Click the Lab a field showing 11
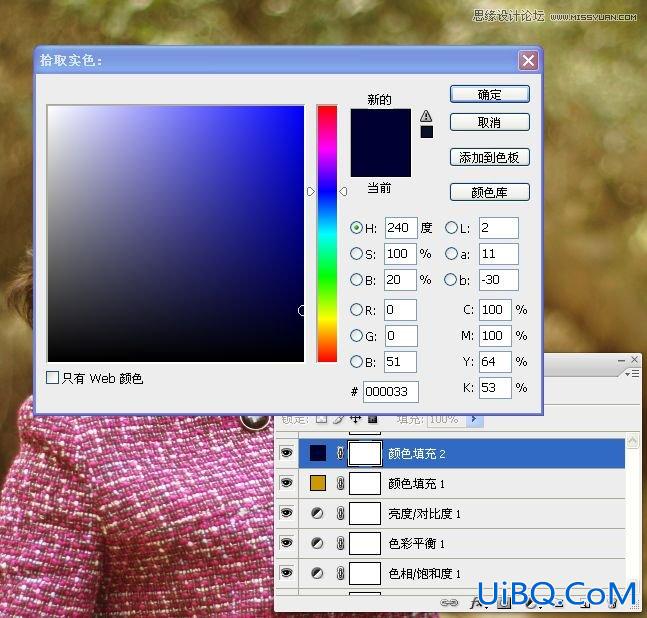The height and width of the screenshot is (618, 647). (x=498, y=254)
